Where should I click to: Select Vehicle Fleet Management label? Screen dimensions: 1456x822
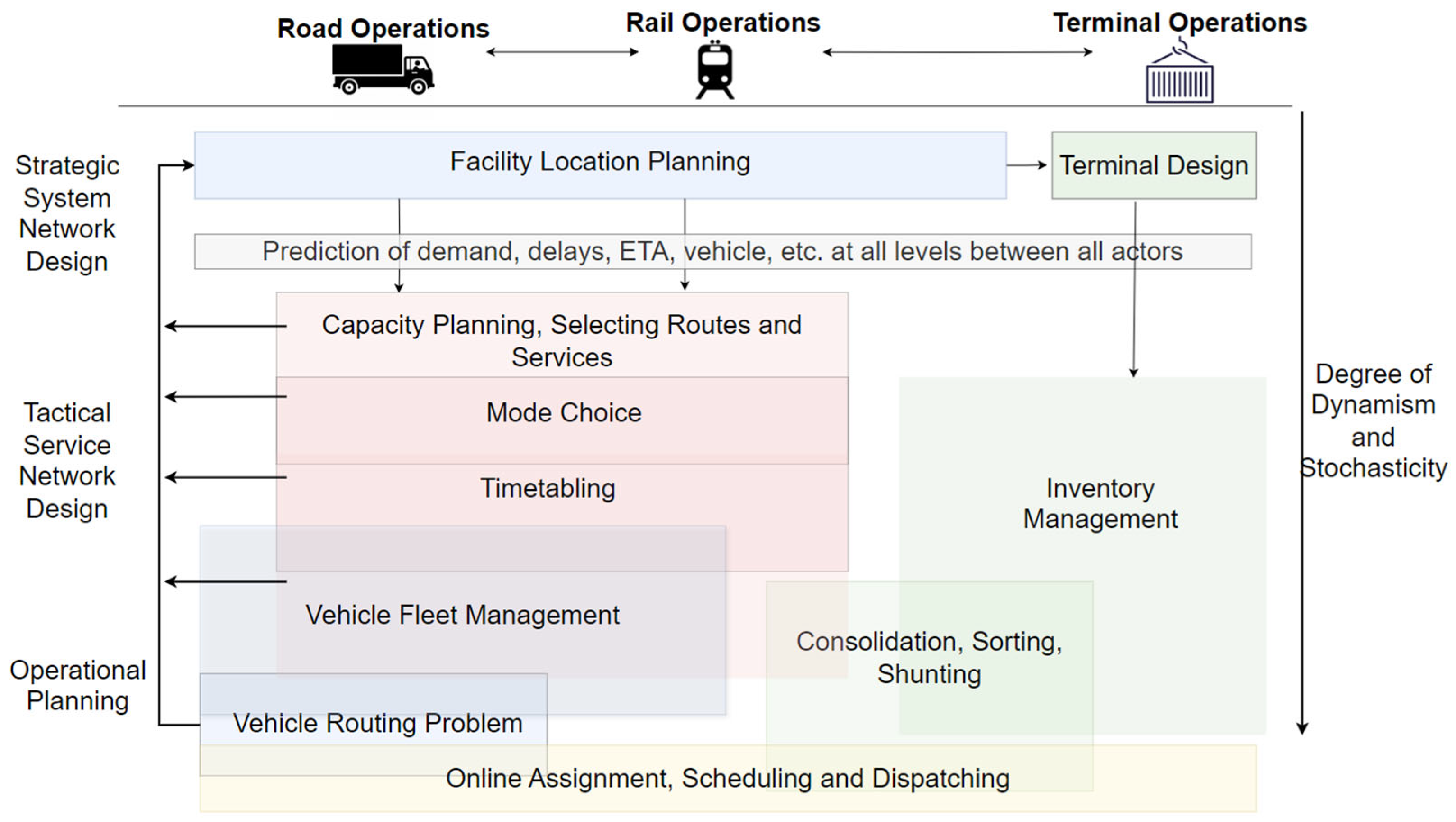[x=462, y=615]
